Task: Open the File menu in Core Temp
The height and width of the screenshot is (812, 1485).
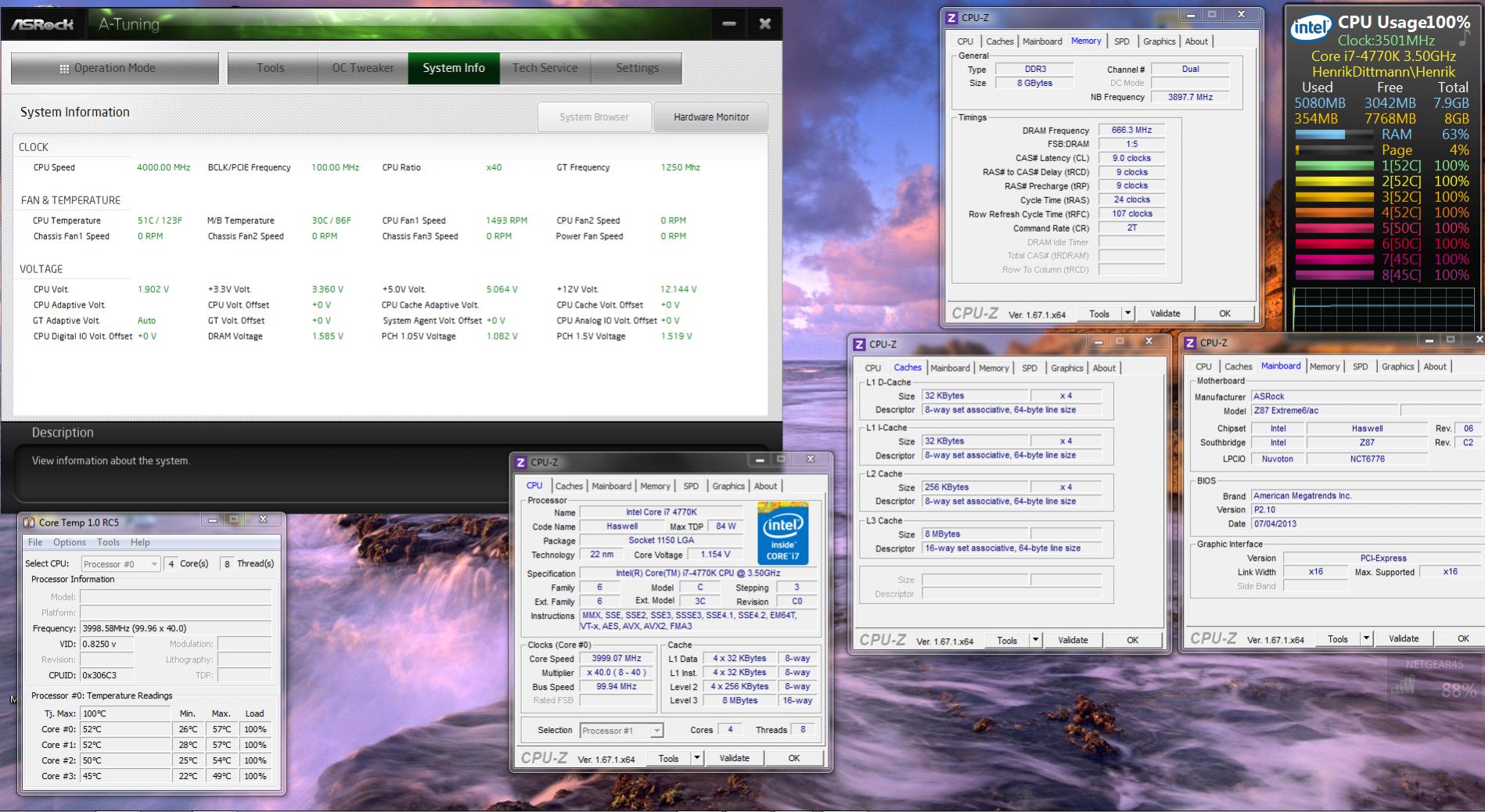Action: pyautogui.click(x=35, y=542)
